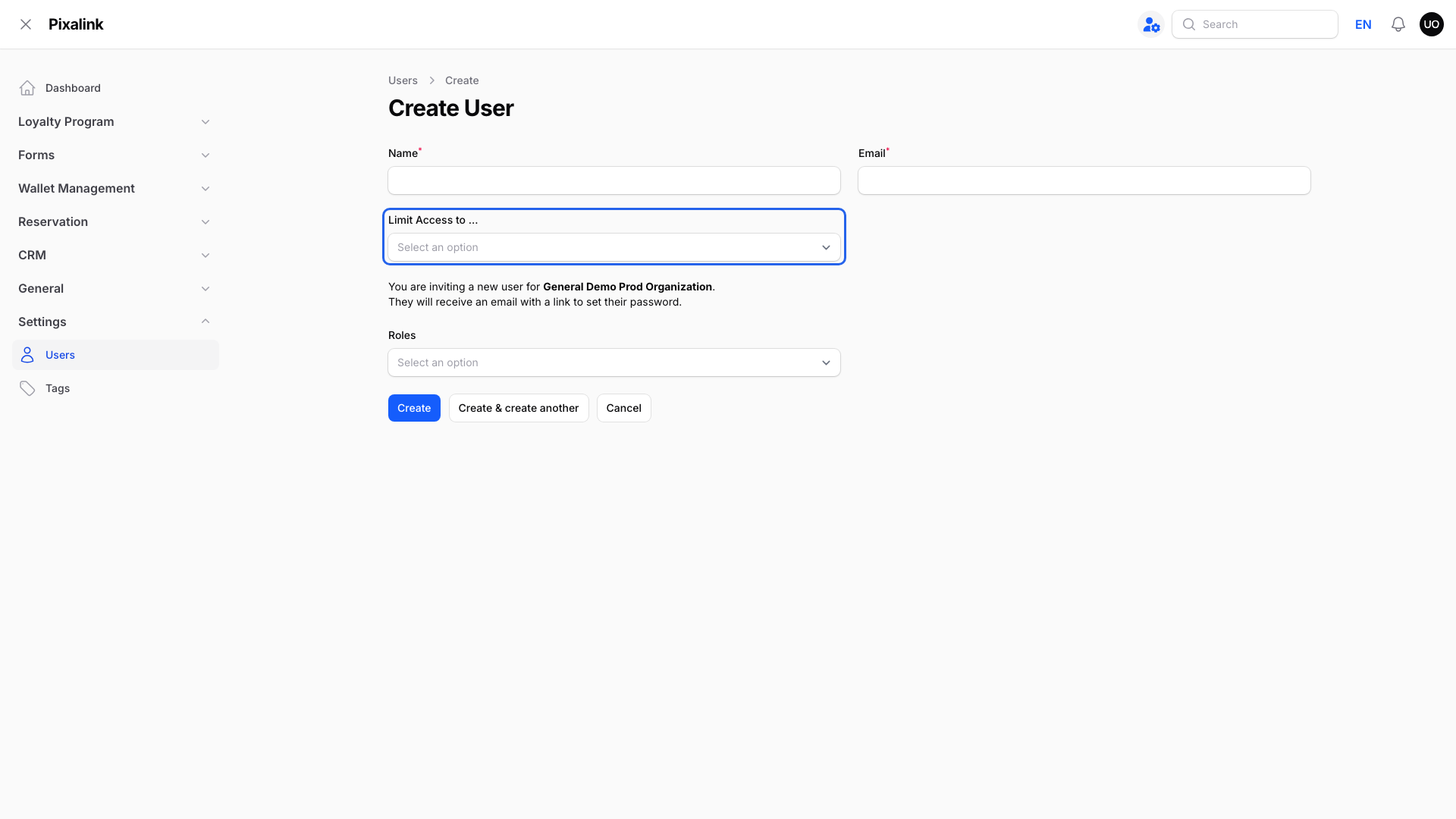Focus the Email input field
The image size is (1456, 819).
(1084, 180)
